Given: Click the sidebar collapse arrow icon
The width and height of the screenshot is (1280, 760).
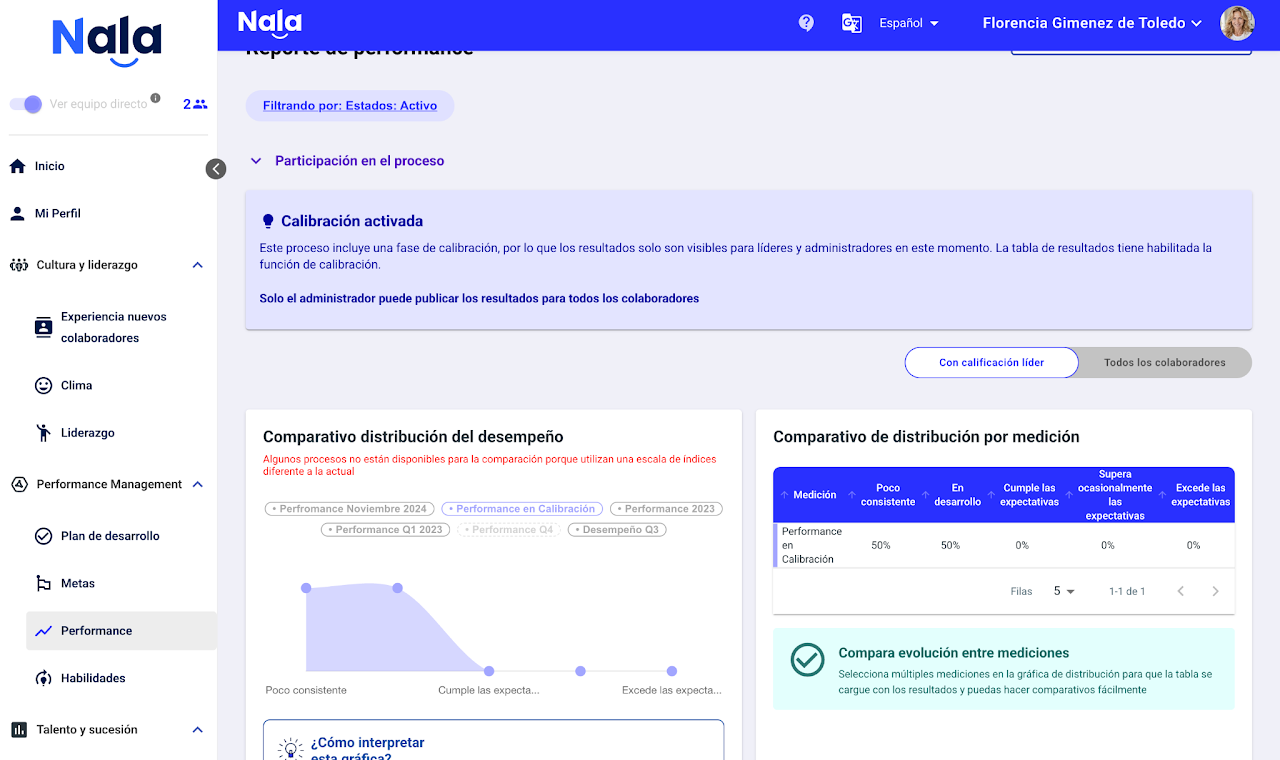Looking at the screenshot, I should 216,169.
